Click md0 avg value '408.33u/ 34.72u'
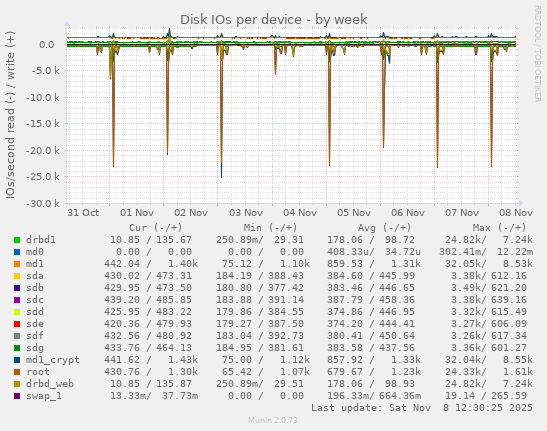Screen dimensions: 547x431 coord(374,252)
